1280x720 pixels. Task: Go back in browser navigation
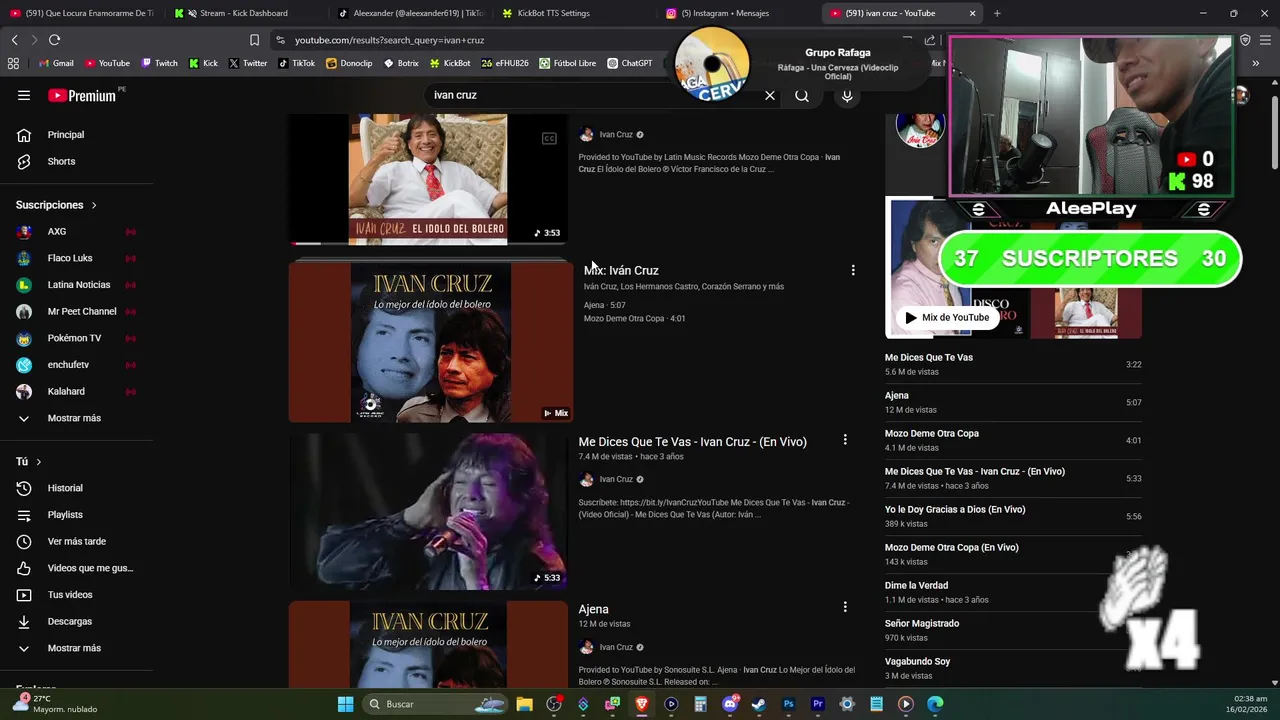14,40
